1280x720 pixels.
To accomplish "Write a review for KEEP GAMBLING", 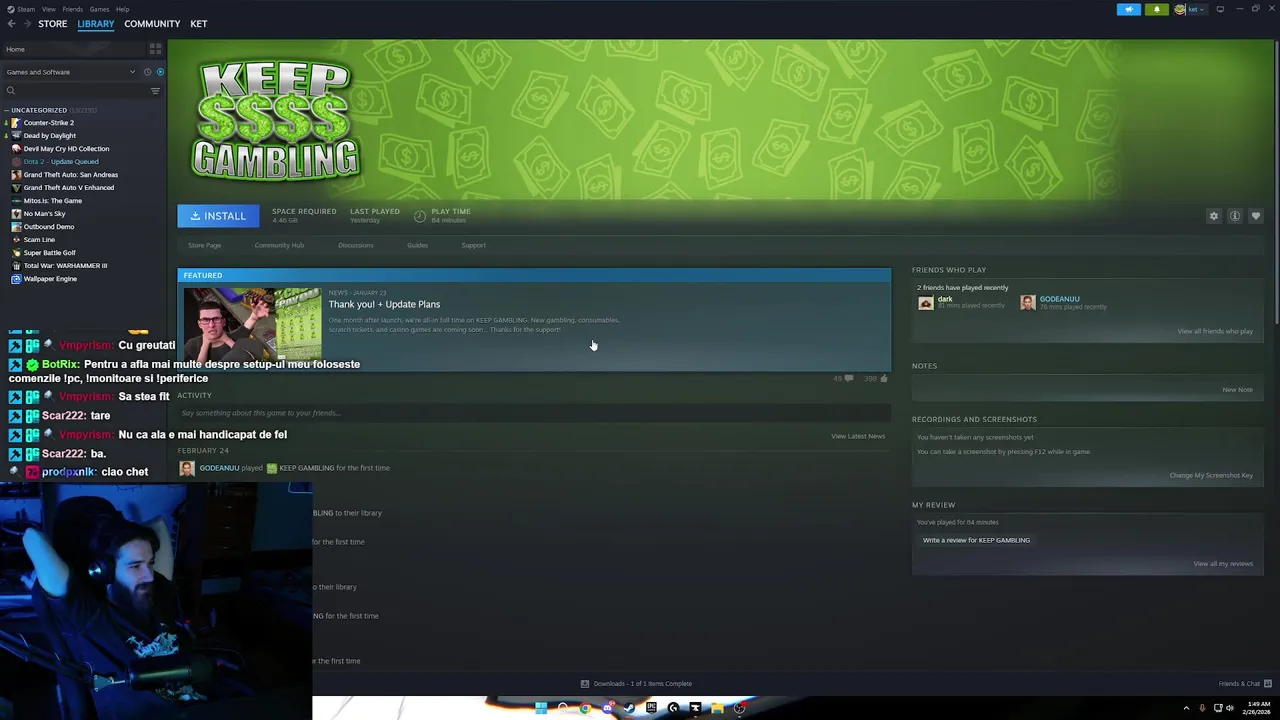I will (976, 540).
